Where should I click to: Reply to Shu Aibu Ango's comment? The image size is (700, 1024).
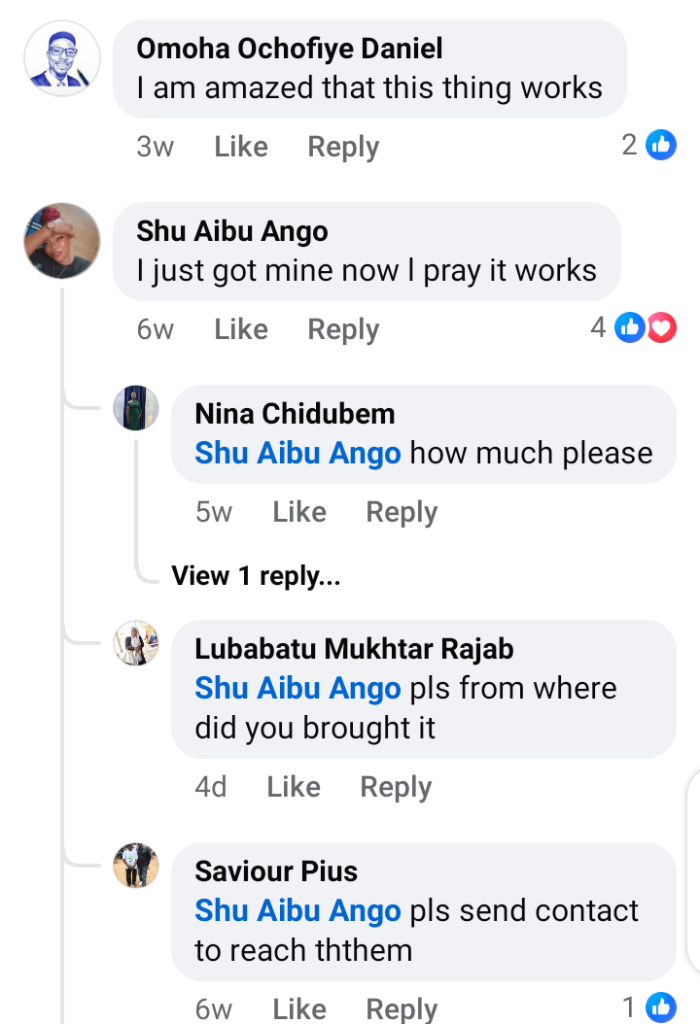[343, 329]
